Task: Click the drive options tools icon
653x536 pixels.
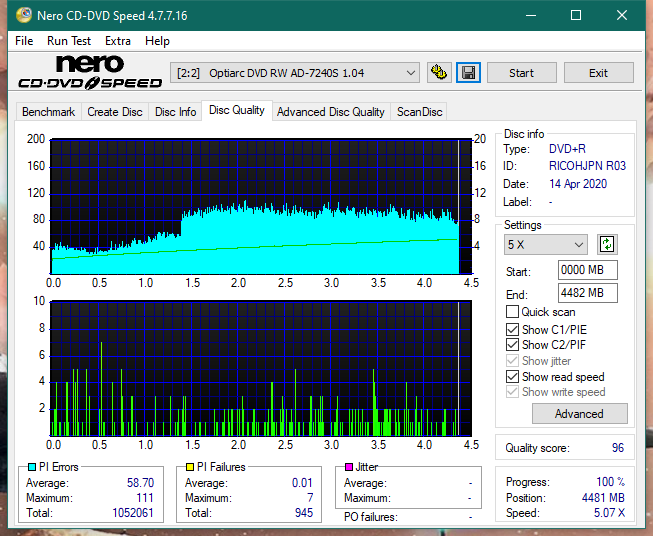Action: [439, 73]
